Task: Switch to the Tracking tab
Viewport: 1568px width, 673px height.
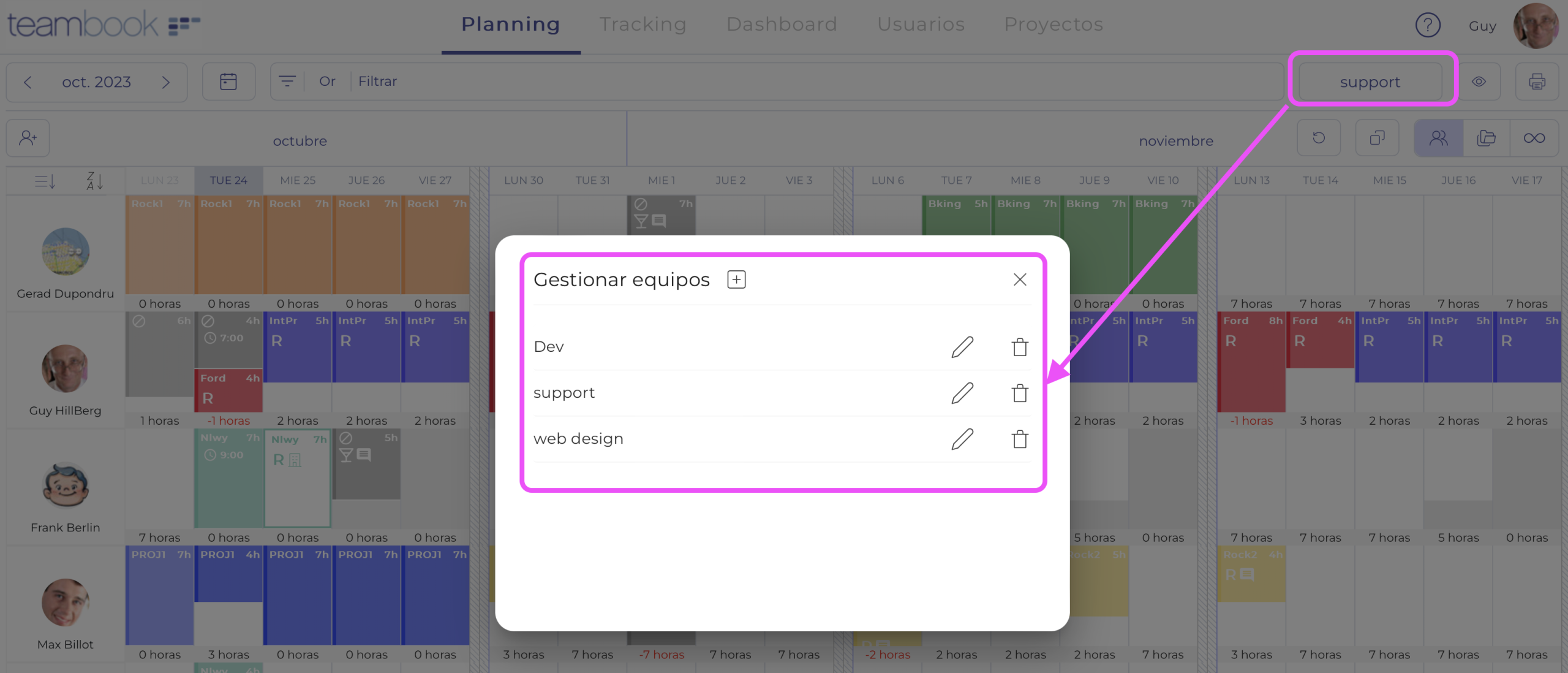Action: (643, 25)
